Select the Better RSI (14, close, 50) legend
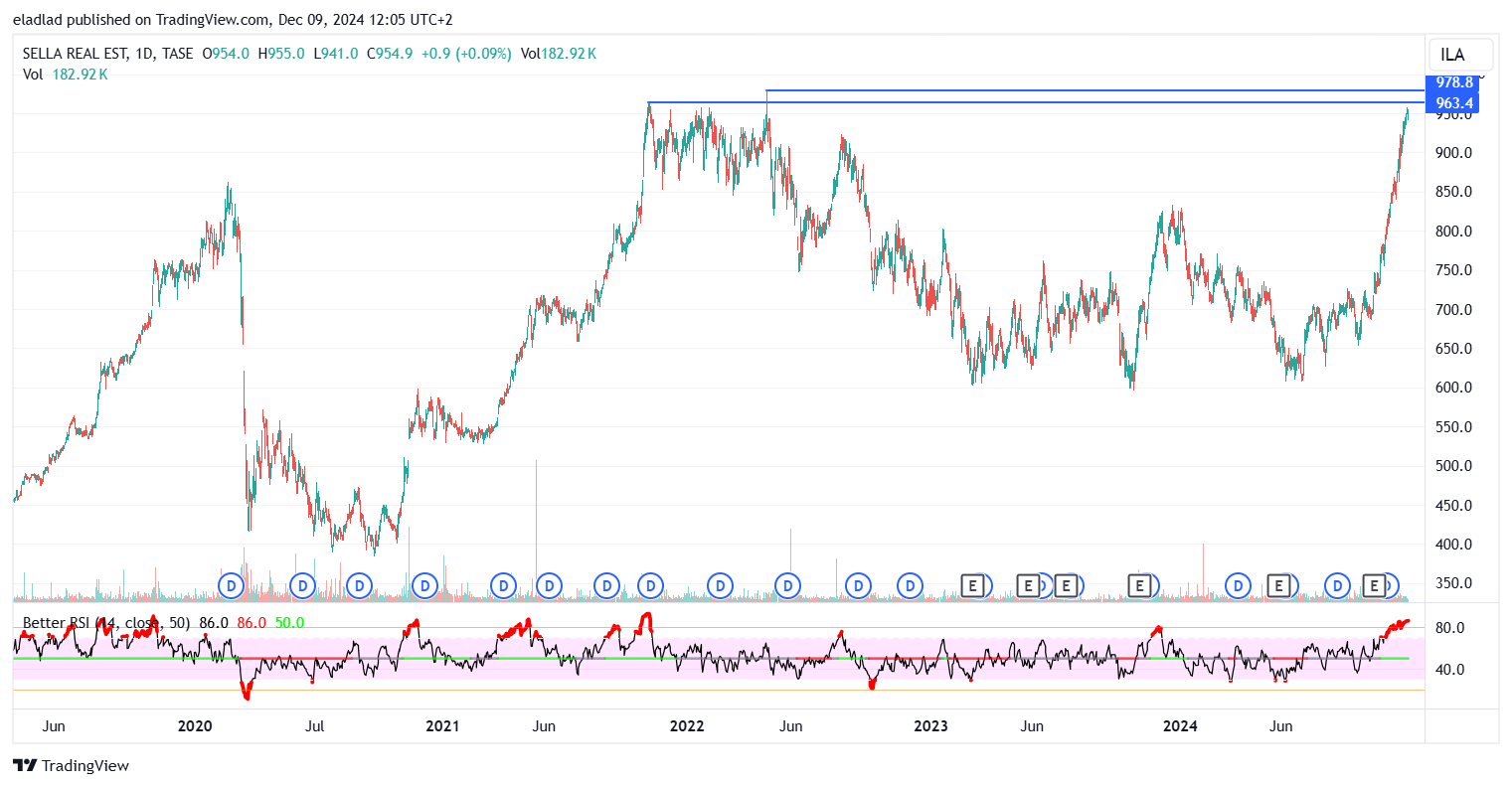 point(106,623)
